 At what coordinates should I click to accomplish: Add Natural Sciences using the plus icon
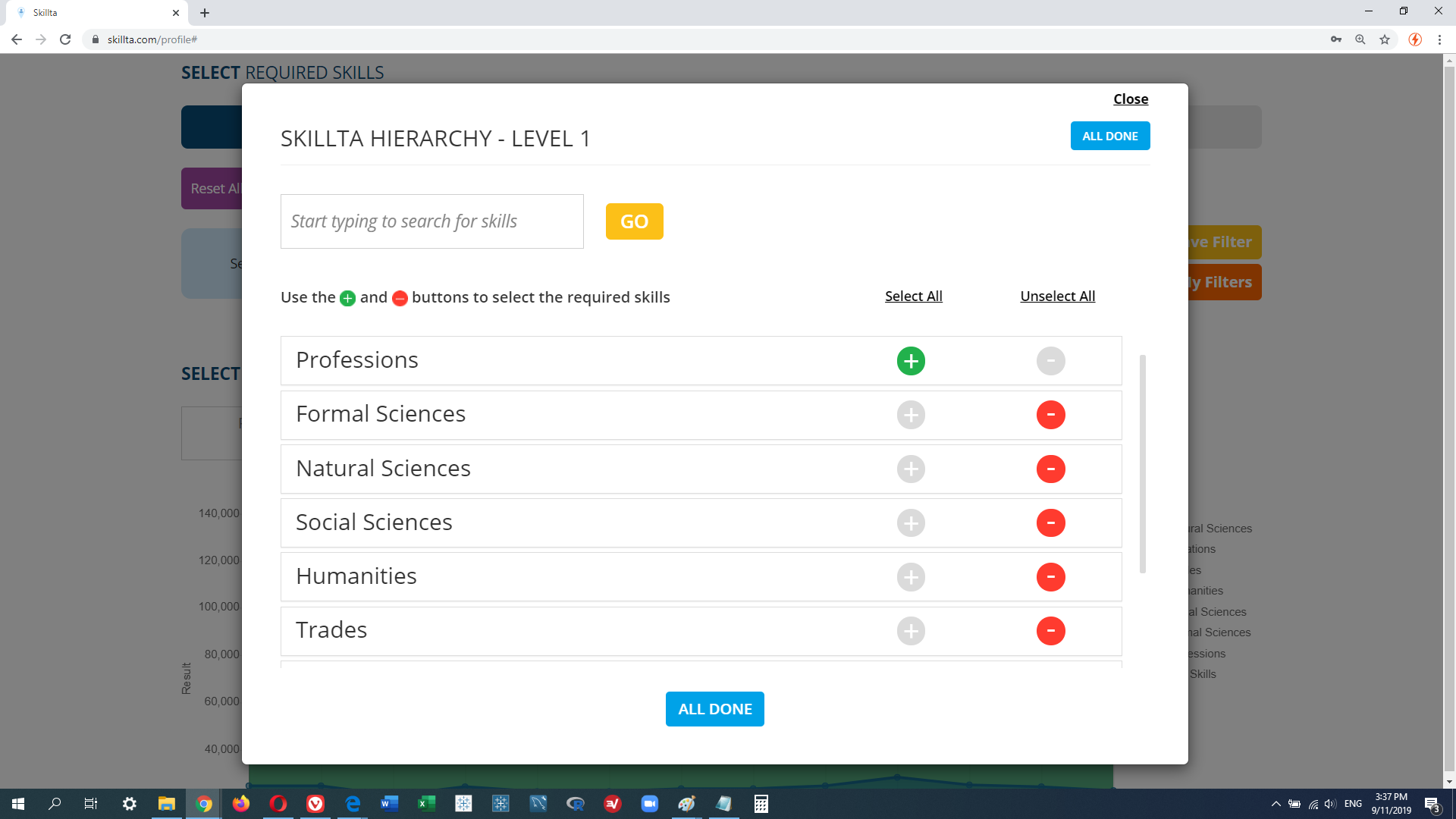pos(911,469)
